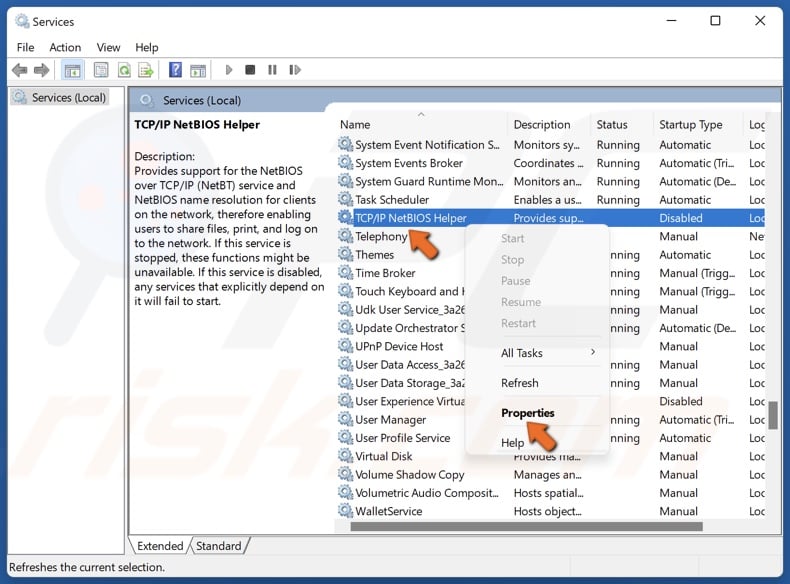Click the Export List toolbar icon
The height and width of the screenshot is (584, 790).
(146, 70)
